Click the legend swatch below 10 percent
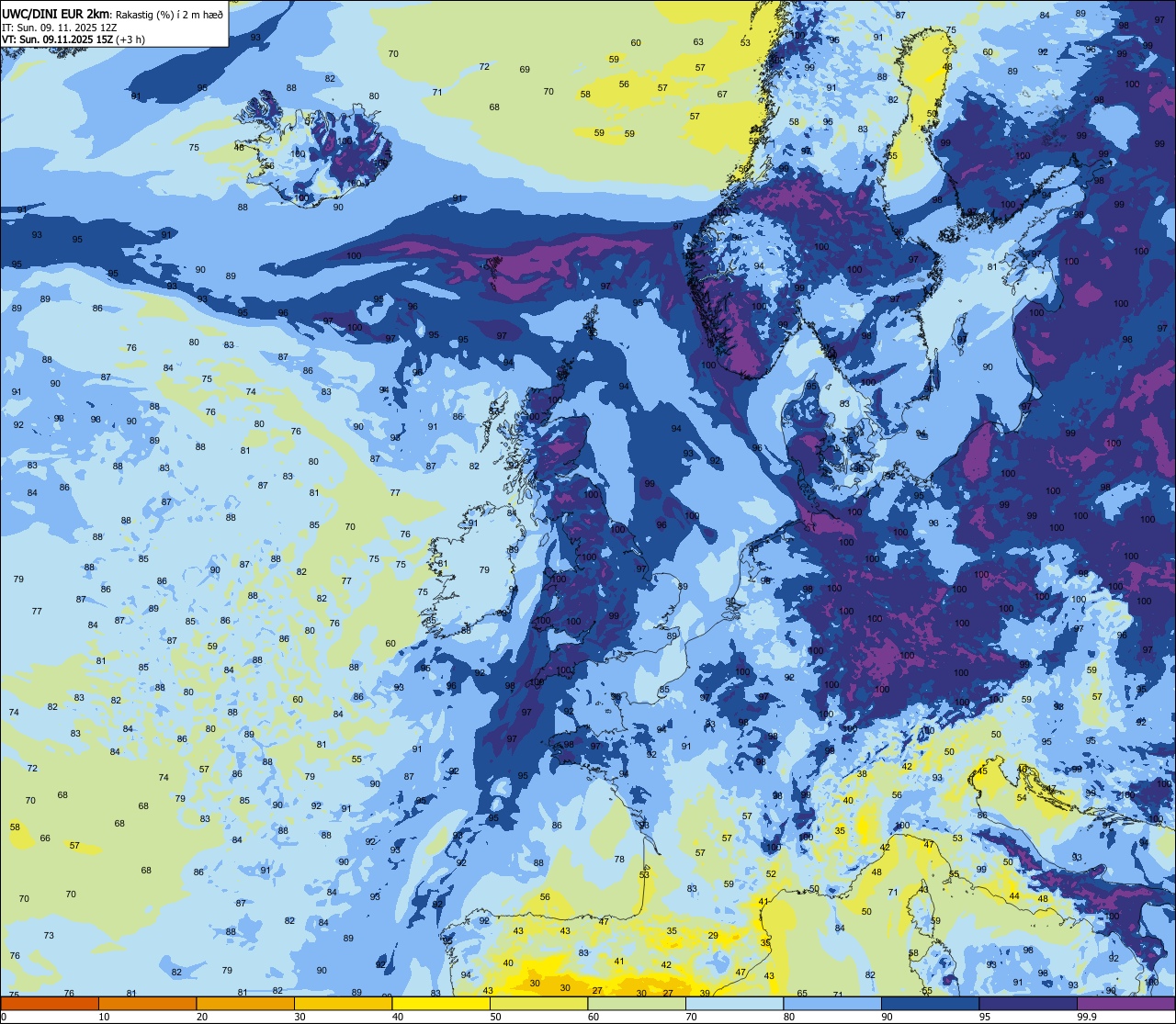 (x=50, y=1003)
